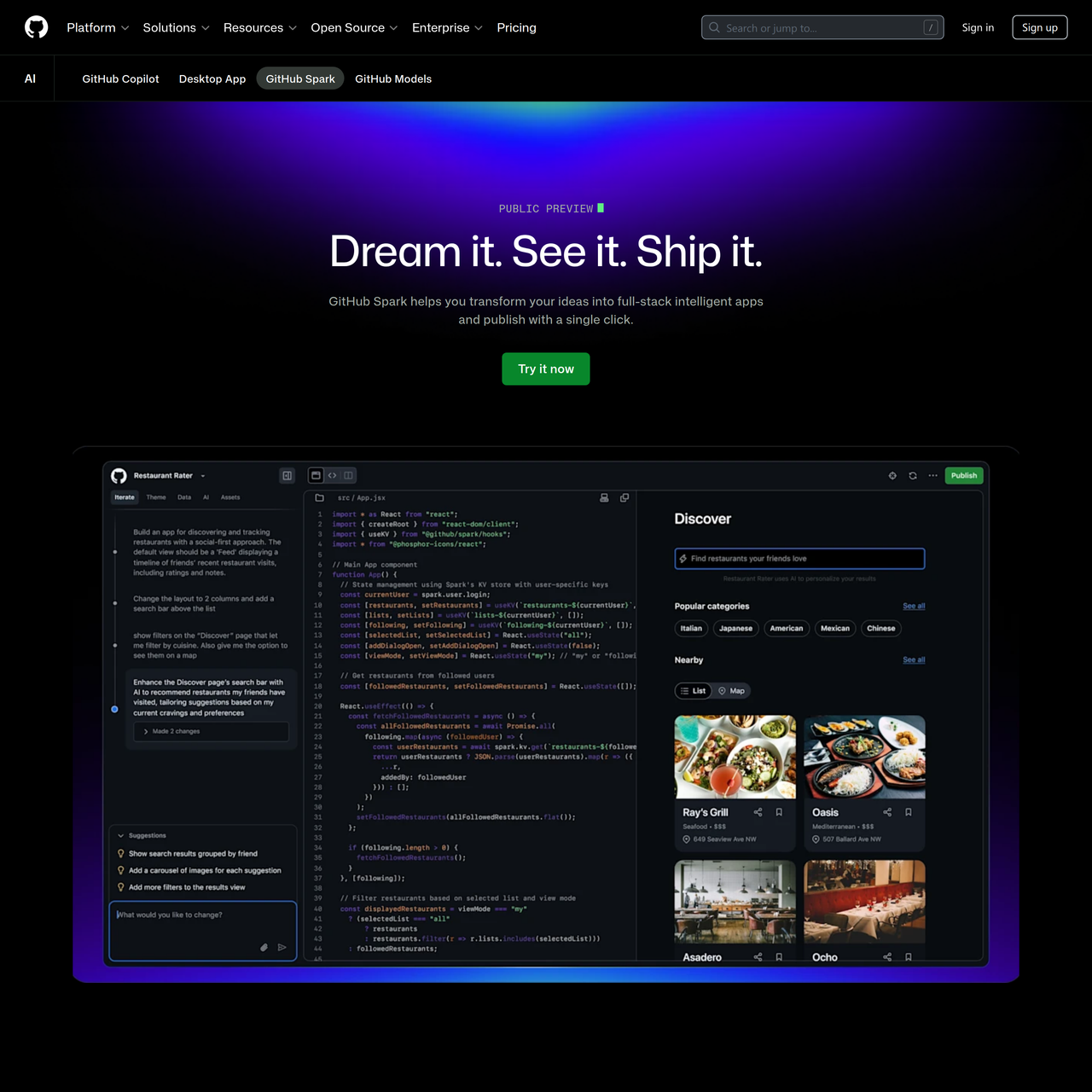
Task: Click the Sign up button
Action: (1040, 27)
